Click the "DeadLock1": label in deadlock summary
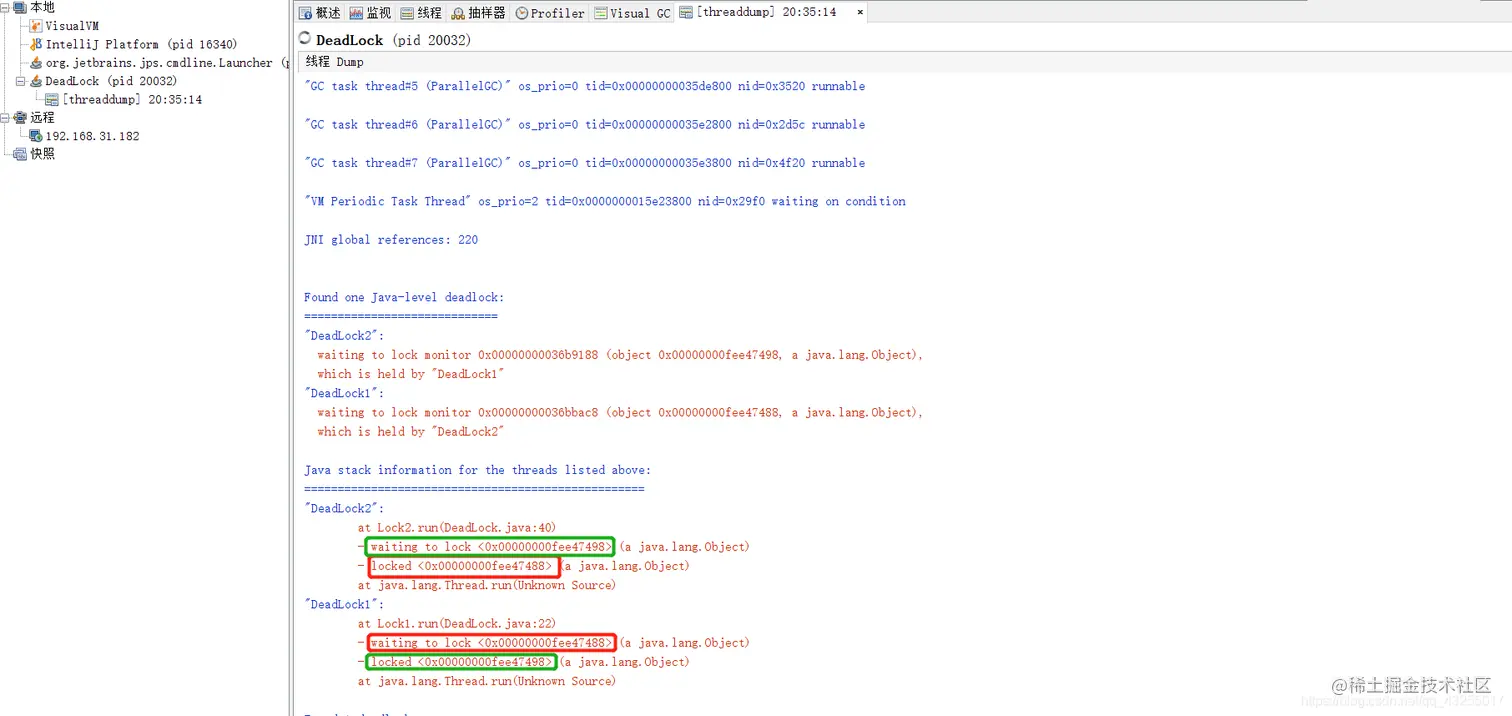This screenshot has width=1512, height=716. pyautogui.click(x=344, y=393)
